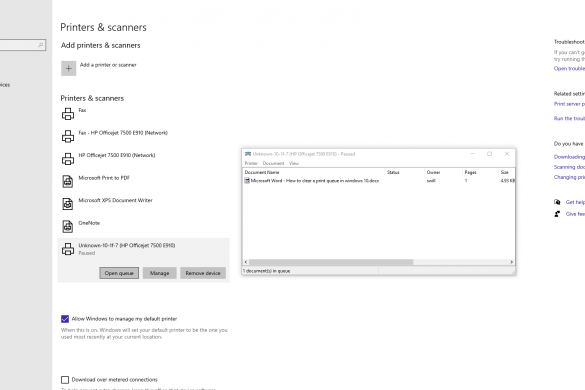Enable Download over metered connections checkbox
585x390 pixels.
[65, 380]
